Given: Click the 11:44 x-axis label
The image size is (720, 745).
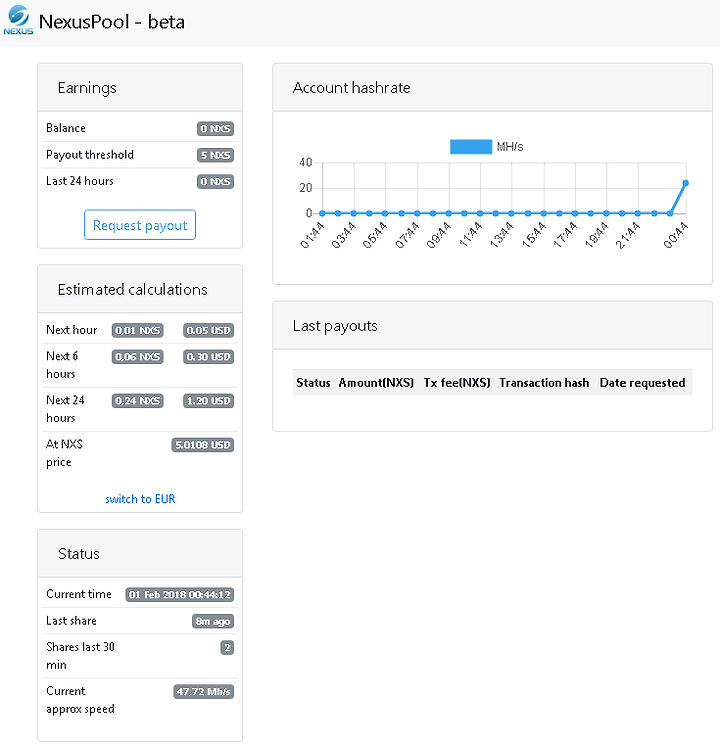Looking at the screenshot, I should 470,235.
